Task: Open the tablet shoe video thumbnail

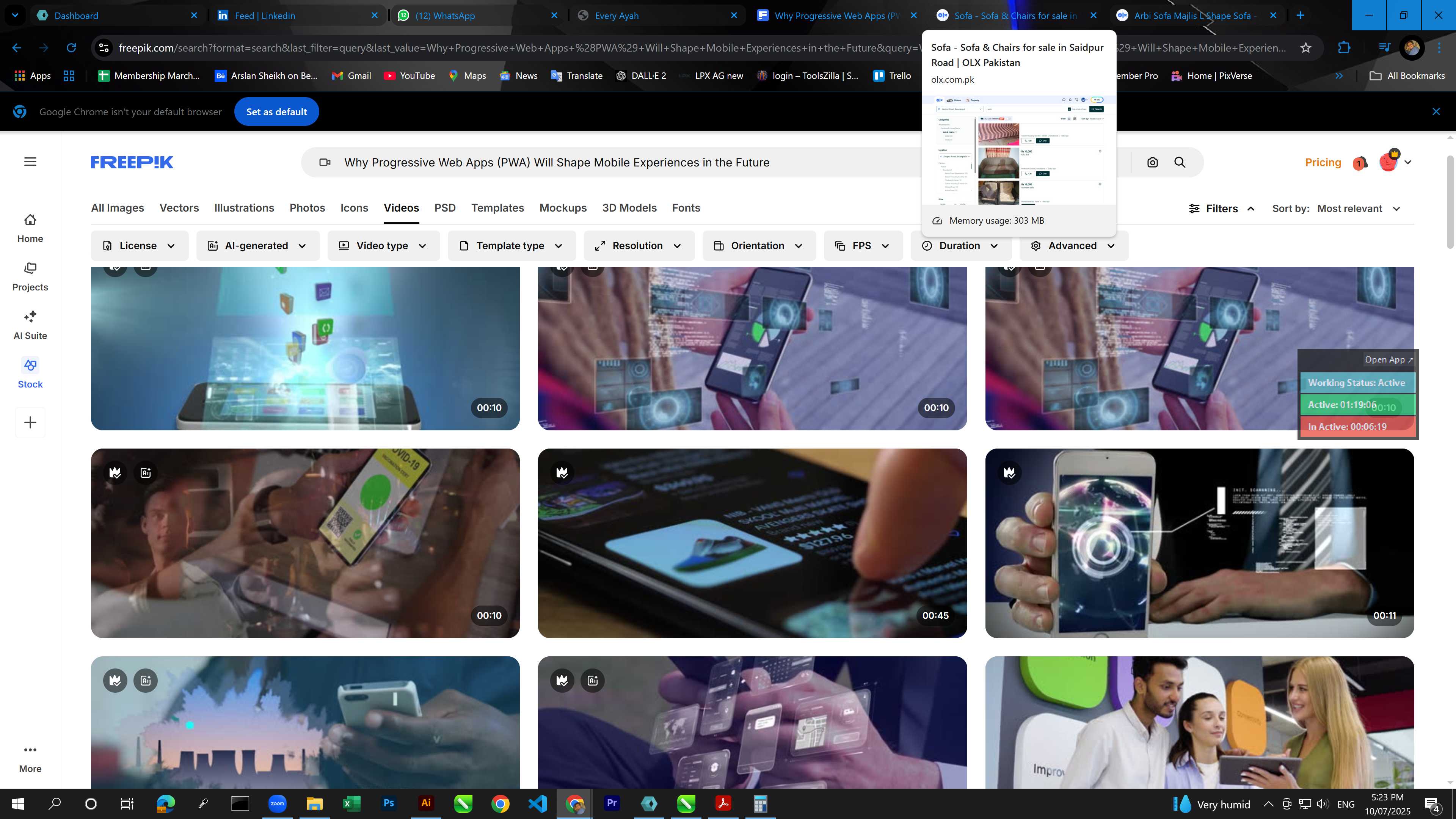Action: [752, 543]
